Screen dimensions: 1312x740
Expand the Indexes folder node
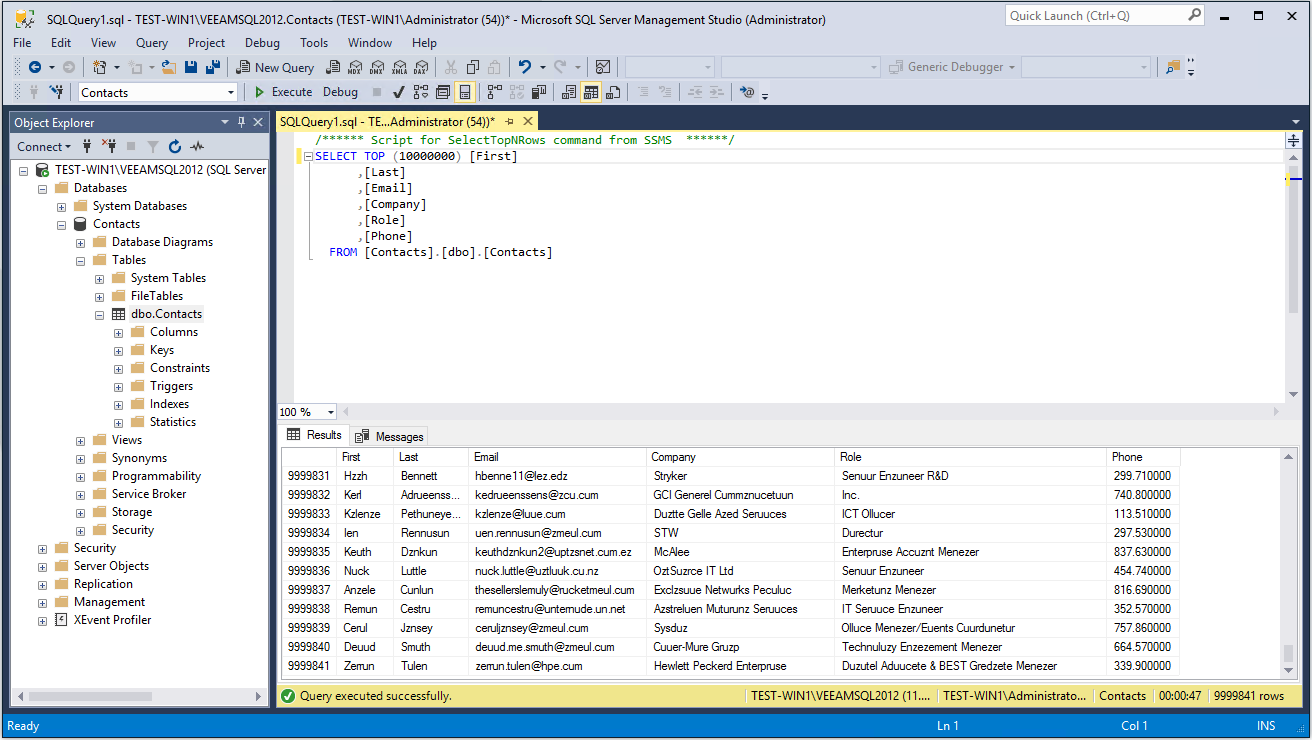(119, 404)
